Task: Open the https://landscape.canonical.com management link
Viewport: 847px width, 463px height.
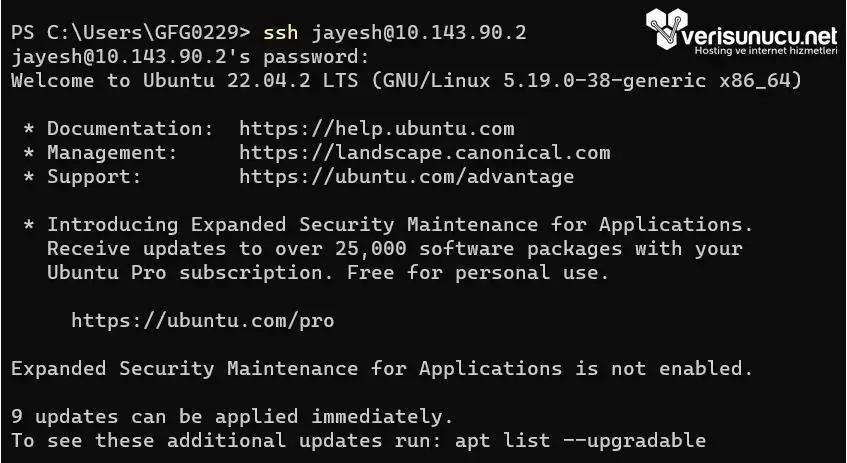Action: (x=425, y=153)
